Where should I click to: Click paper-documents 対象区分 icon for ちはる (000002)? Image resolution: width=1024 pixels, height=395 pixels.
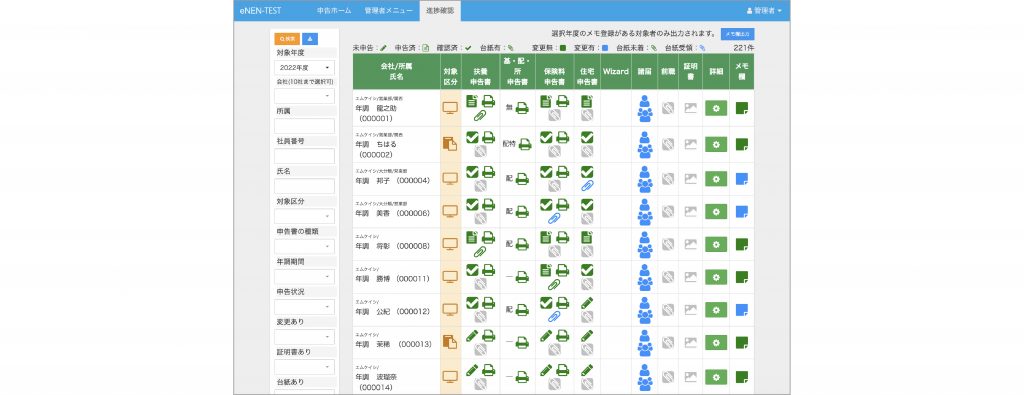[450, 144]
